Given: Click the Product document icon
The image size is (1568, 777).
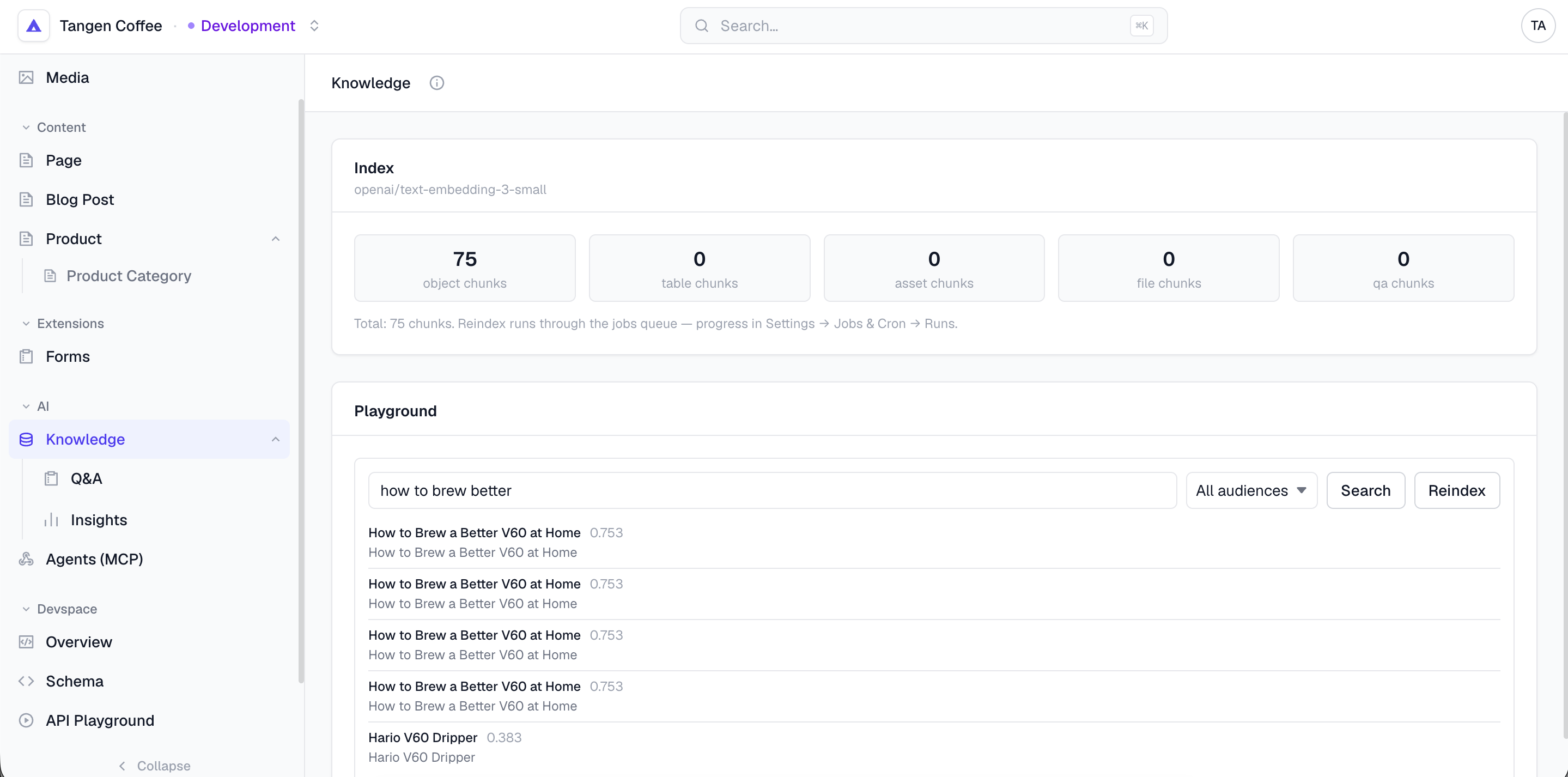Looking at the screenshot, I should (x=26, y=239).
